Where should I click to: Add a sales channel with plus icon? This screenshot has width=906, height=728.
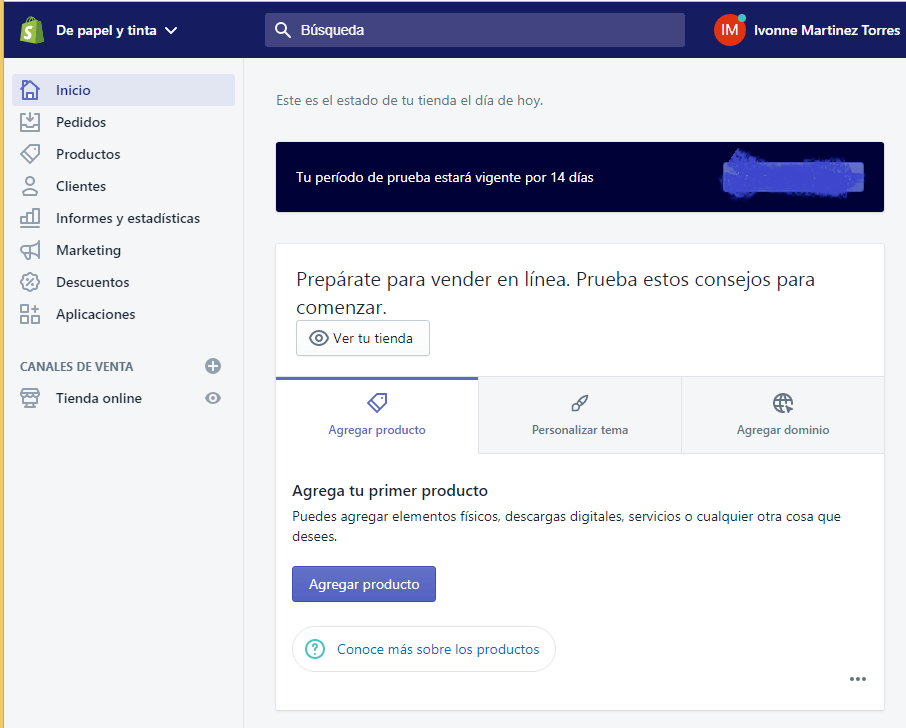click(212, 366)
